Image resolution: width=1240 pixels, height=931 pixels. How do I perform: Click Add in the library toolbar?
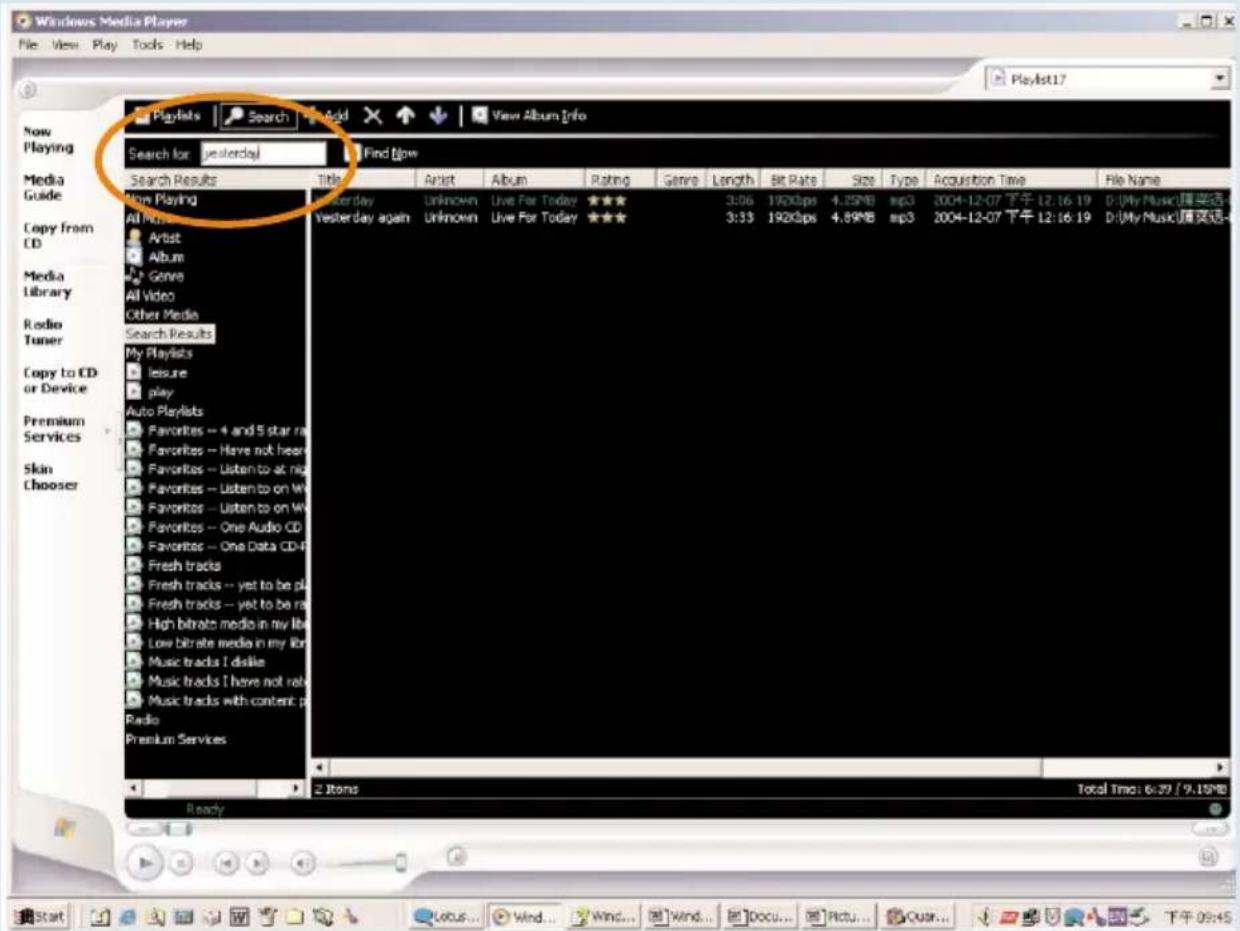(x=328, y=116)
